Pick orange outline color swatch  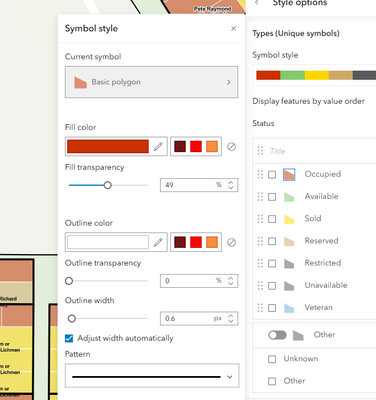212,242
